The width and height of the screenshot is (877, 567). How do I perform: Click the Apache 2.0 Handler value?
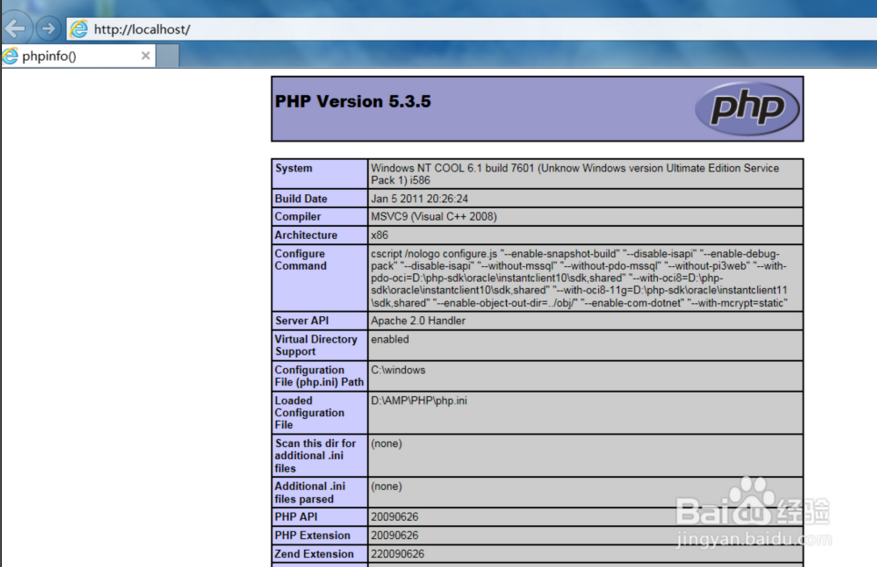coord(418,320)
